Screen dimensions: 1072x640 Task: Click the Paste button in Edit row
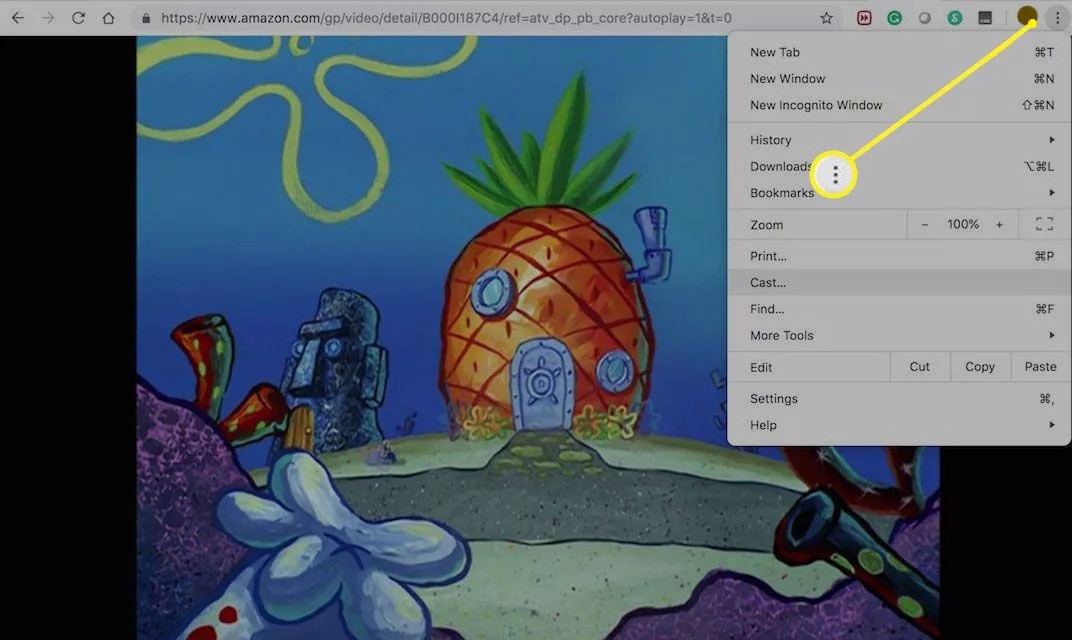[x=1040, y=366]
